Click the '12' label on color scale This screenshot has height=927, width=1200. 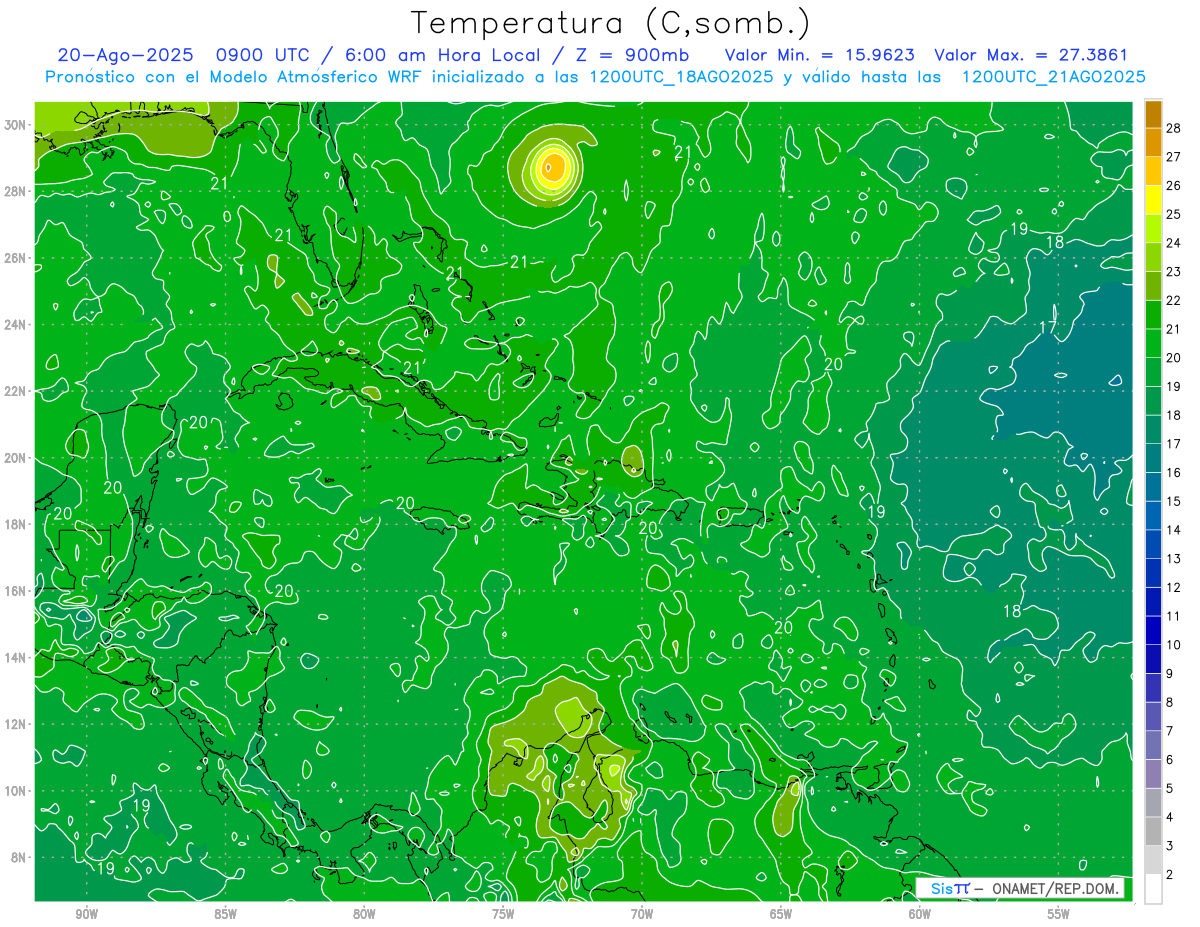click(x=1173, y=587)
